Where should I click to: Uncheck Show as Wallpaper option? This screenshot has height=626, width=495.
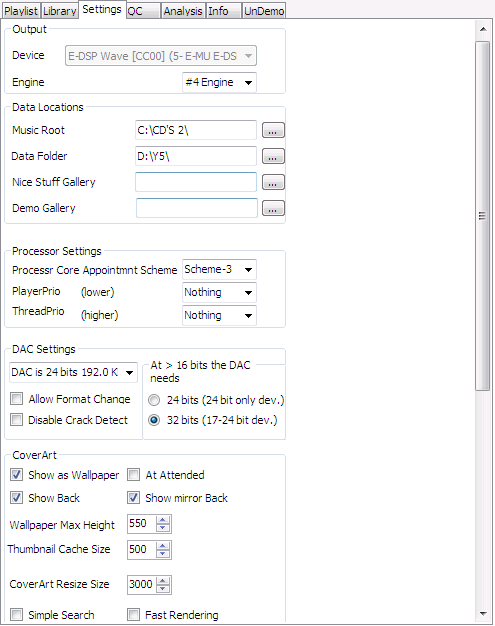(16, 475)
